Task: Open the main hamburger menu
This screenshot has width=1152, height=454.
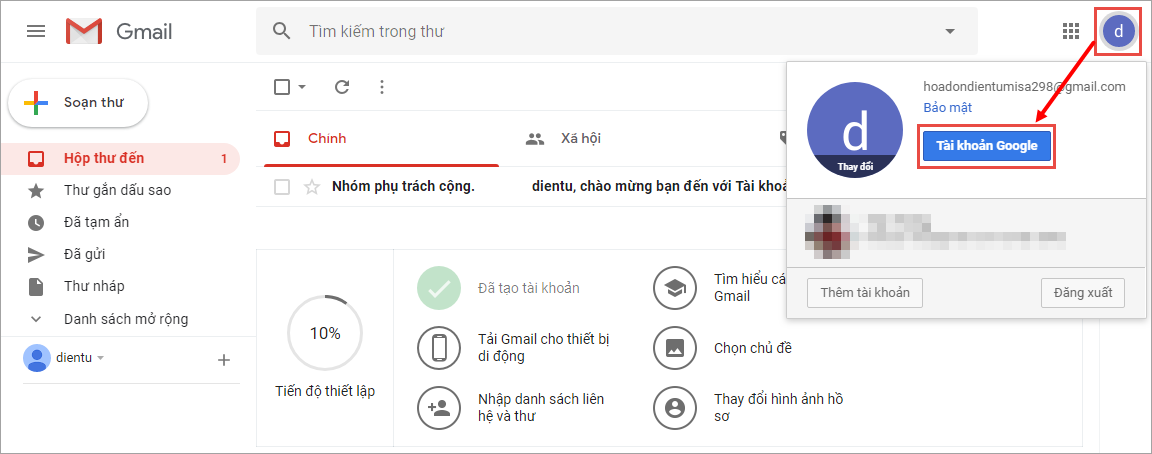Action: 36,31
